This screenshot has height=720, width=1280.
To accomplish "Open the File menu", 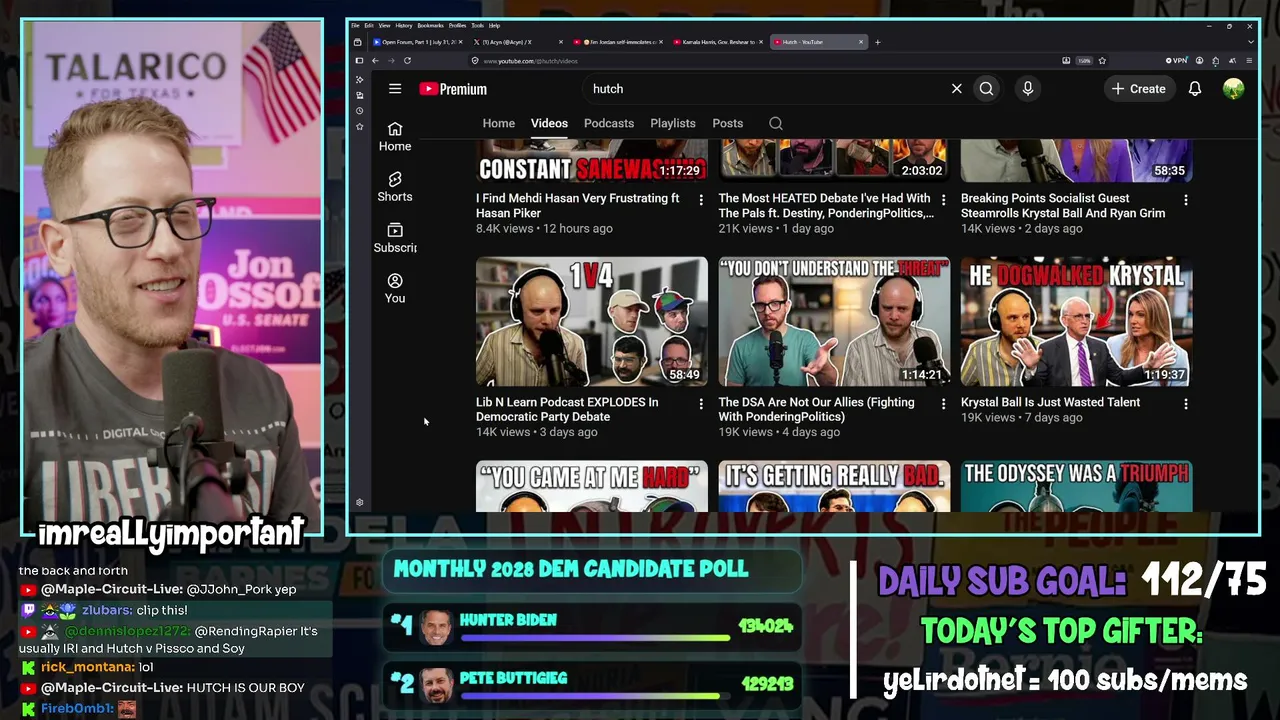I will [355, 25].
